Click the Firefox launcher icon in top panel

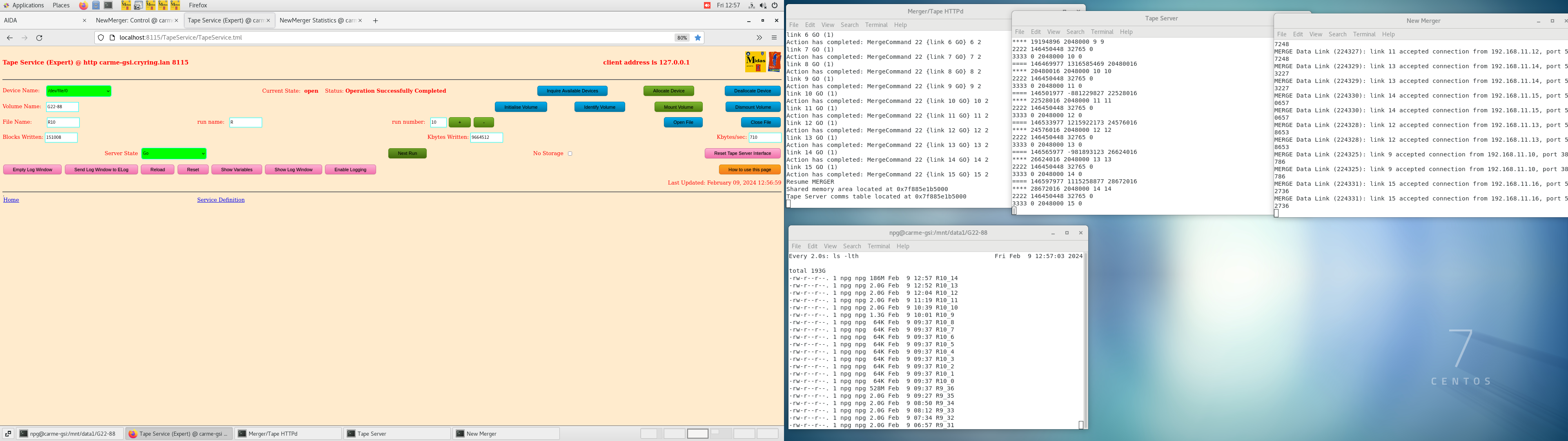coord(83,5)
